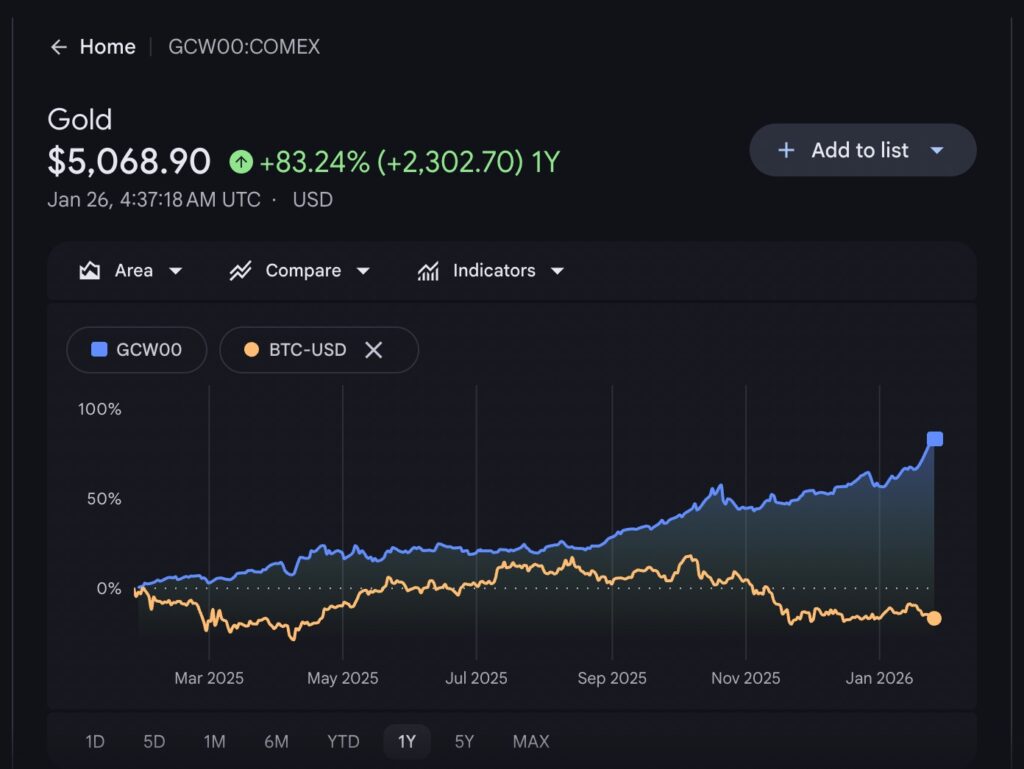
Task: Switch to the MAX time range tab
Action: [x=530, y=742]
